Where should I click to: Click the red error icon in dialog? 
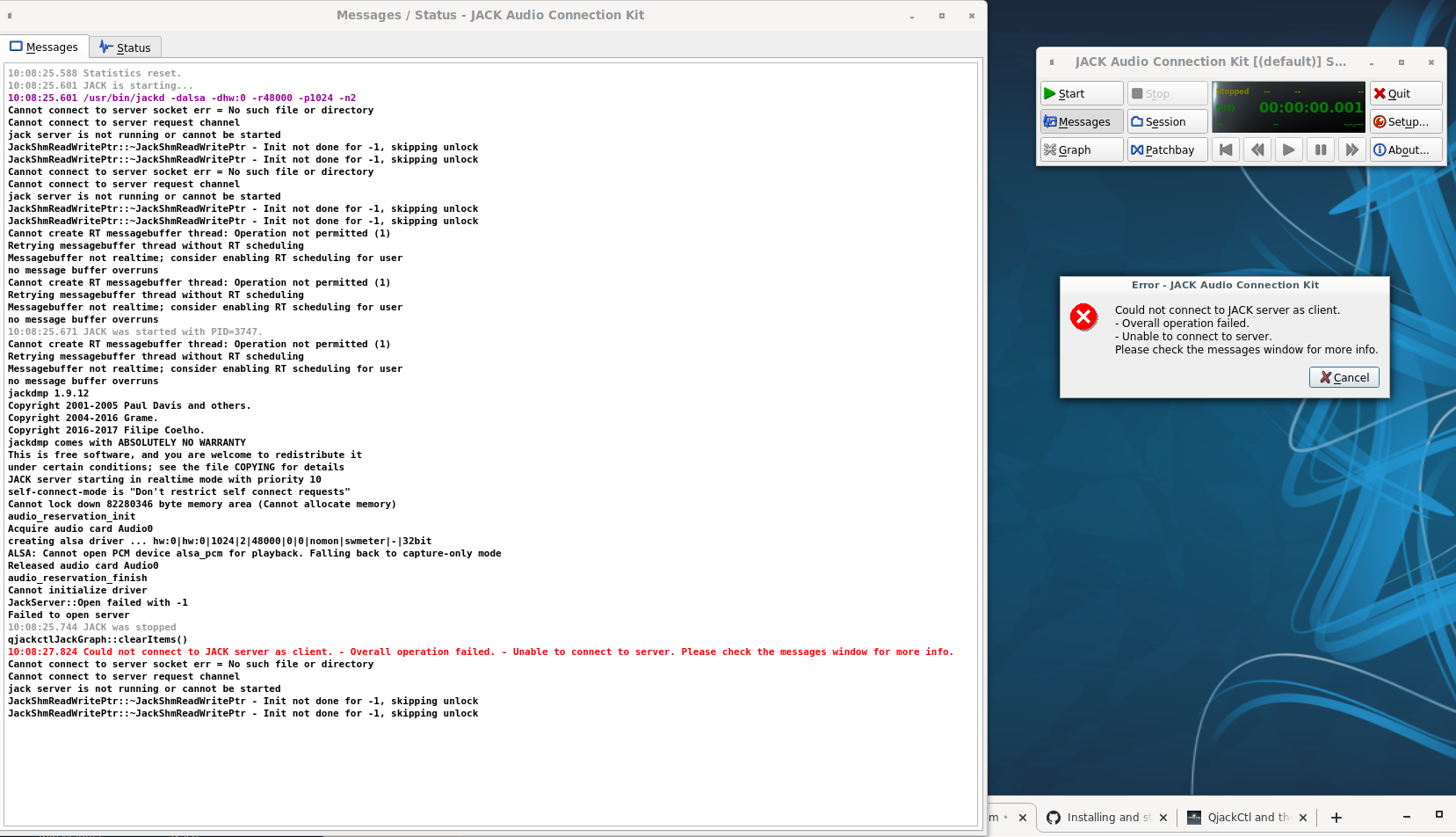point(1083,317)
